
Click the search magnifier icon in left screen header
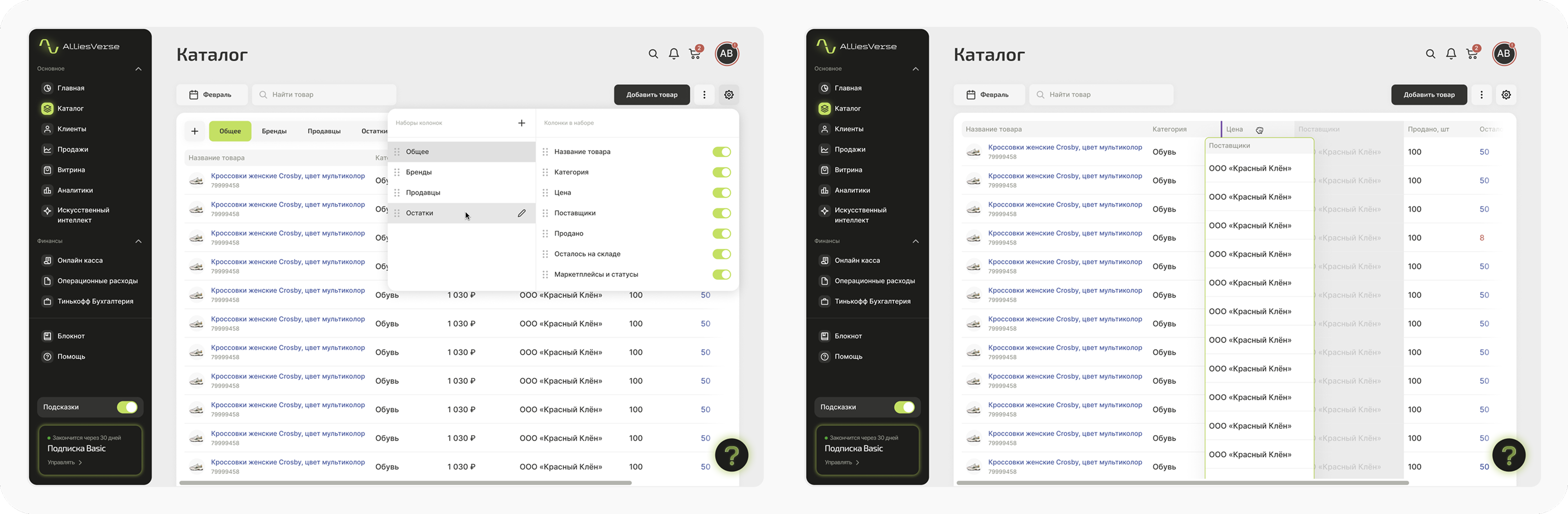(653, 54)
